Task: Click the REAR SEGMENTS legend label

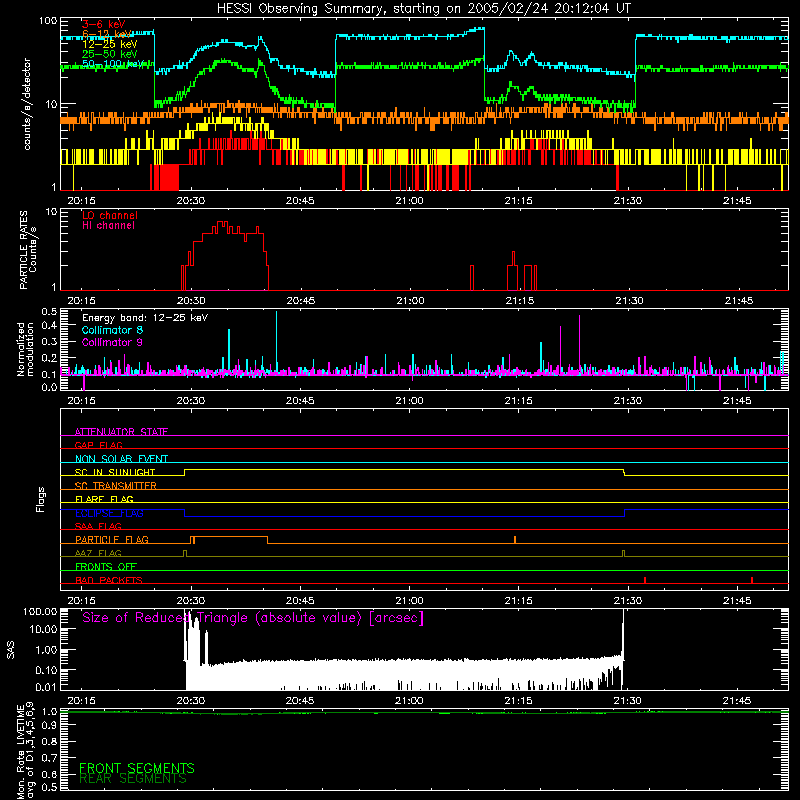Action: coord(133,779)
